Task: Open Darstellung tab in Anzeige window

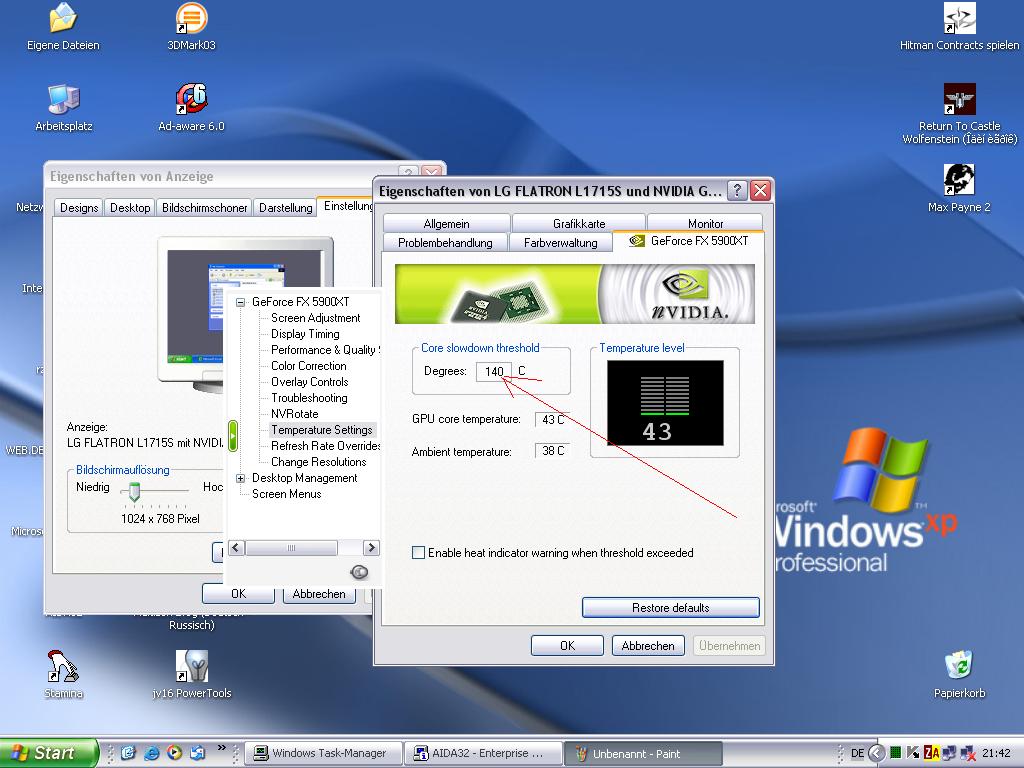Action: point(285,207)
